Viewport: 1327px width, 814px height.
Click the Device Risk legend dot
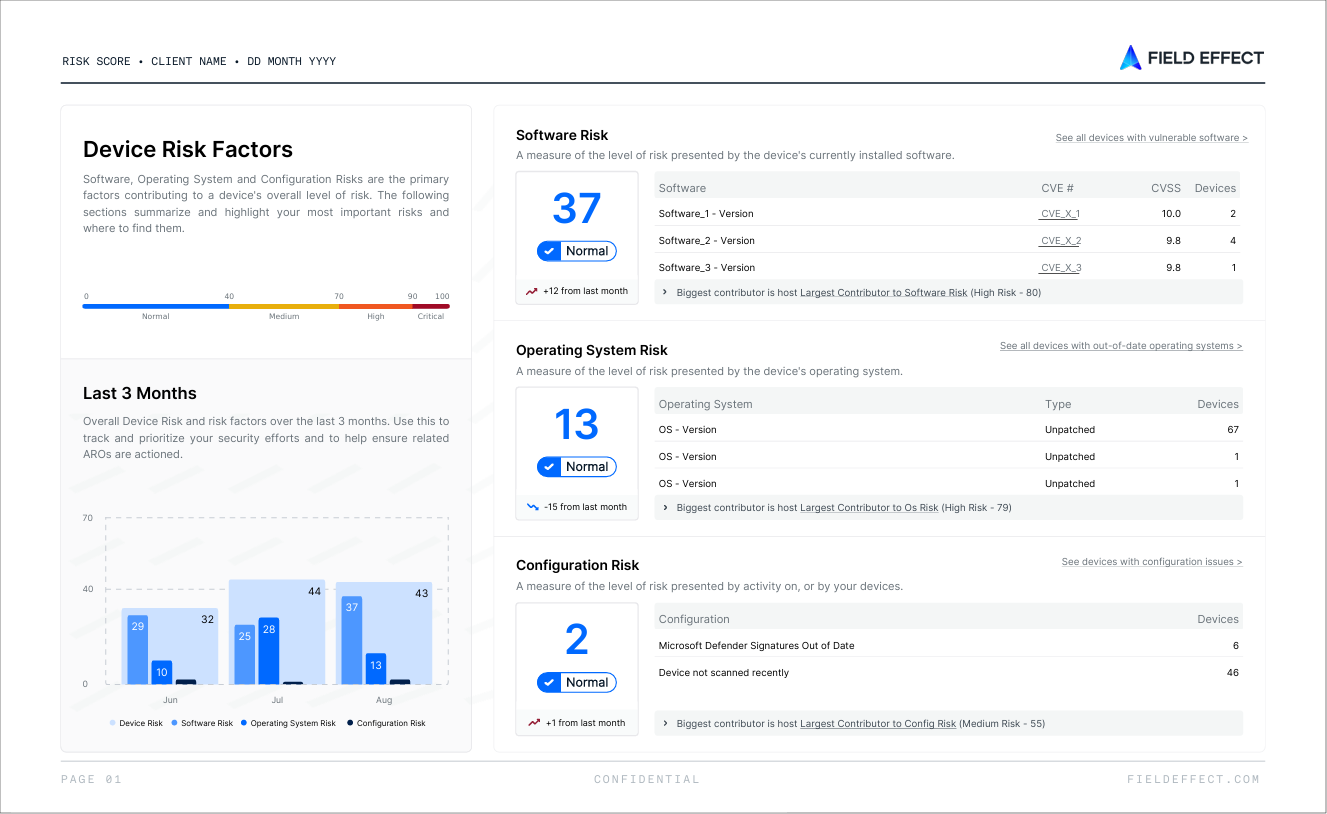point(113,723)
